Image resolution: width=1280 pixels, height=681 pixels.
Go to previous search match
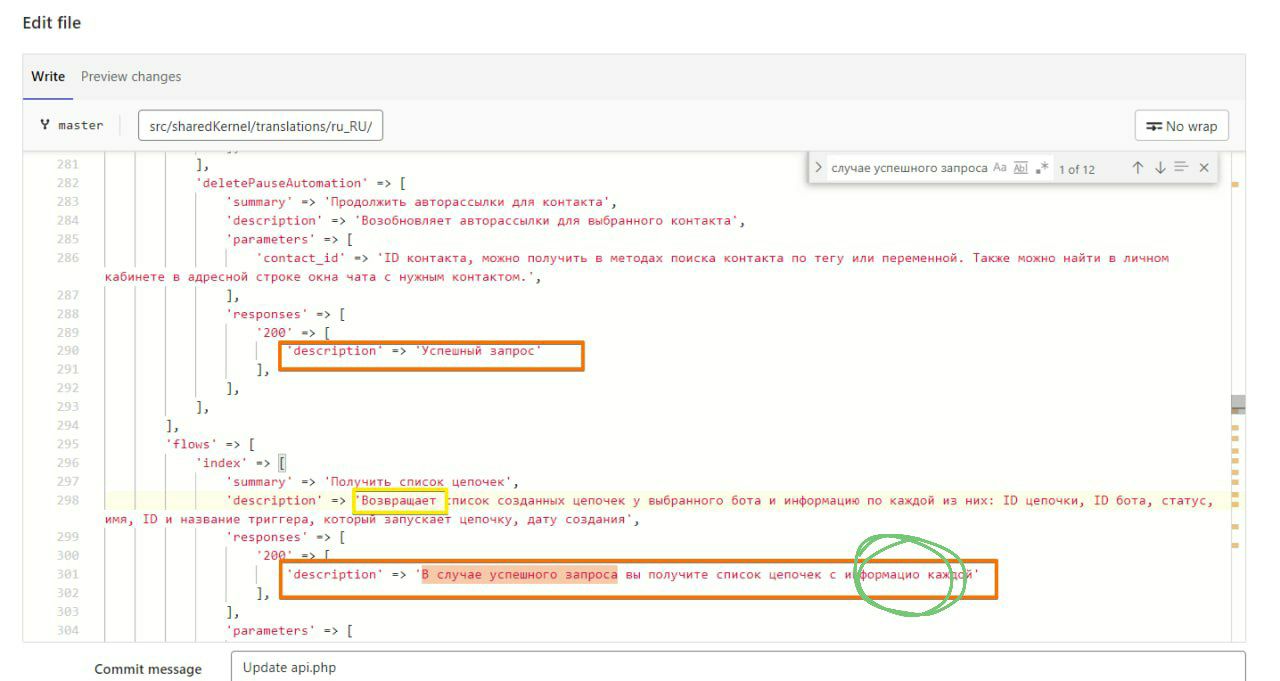[1138, 168]
